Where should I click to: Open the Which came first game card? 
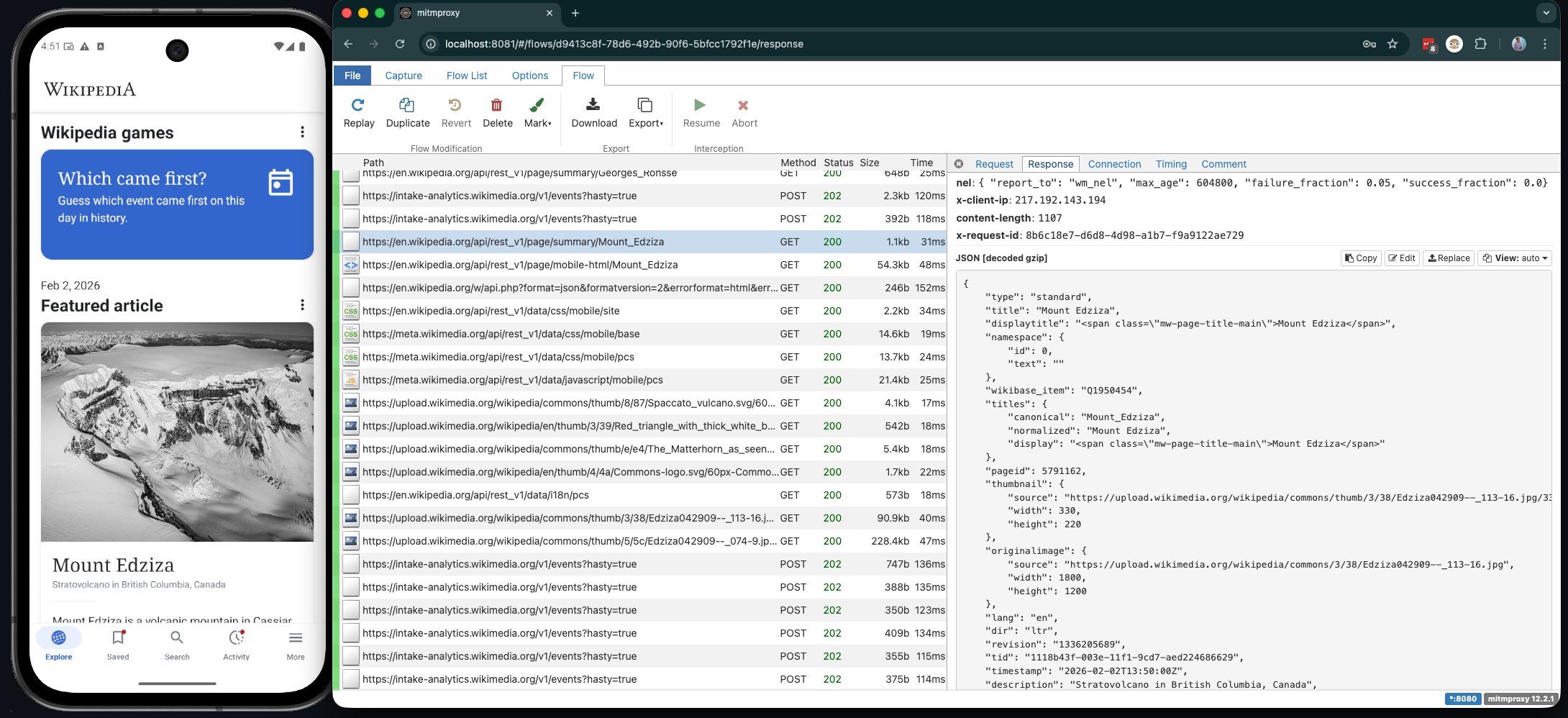click(177, 204)
